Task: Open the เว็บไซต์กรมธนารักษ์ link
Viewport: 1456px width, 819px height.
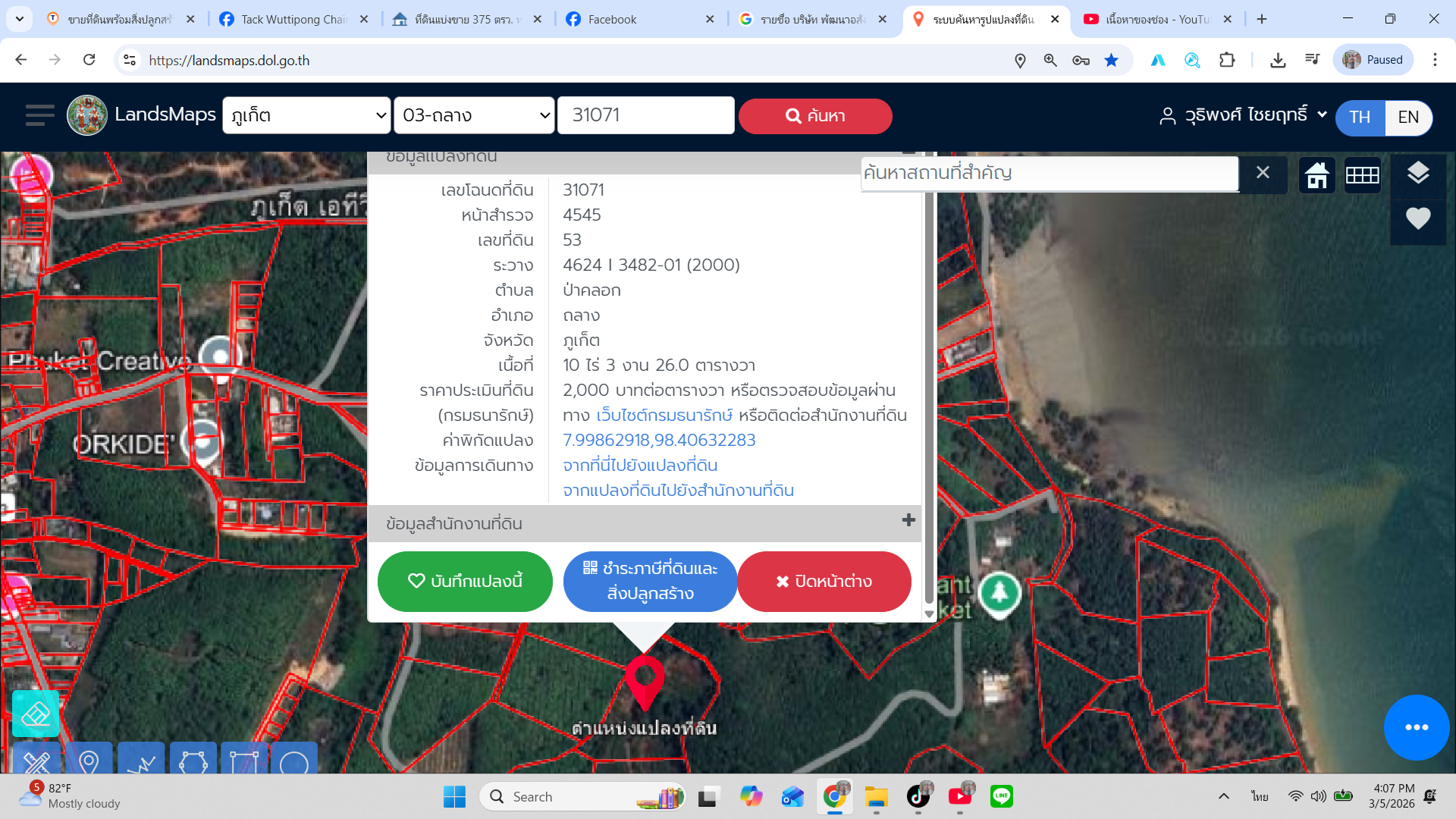Action: (664, 416)
